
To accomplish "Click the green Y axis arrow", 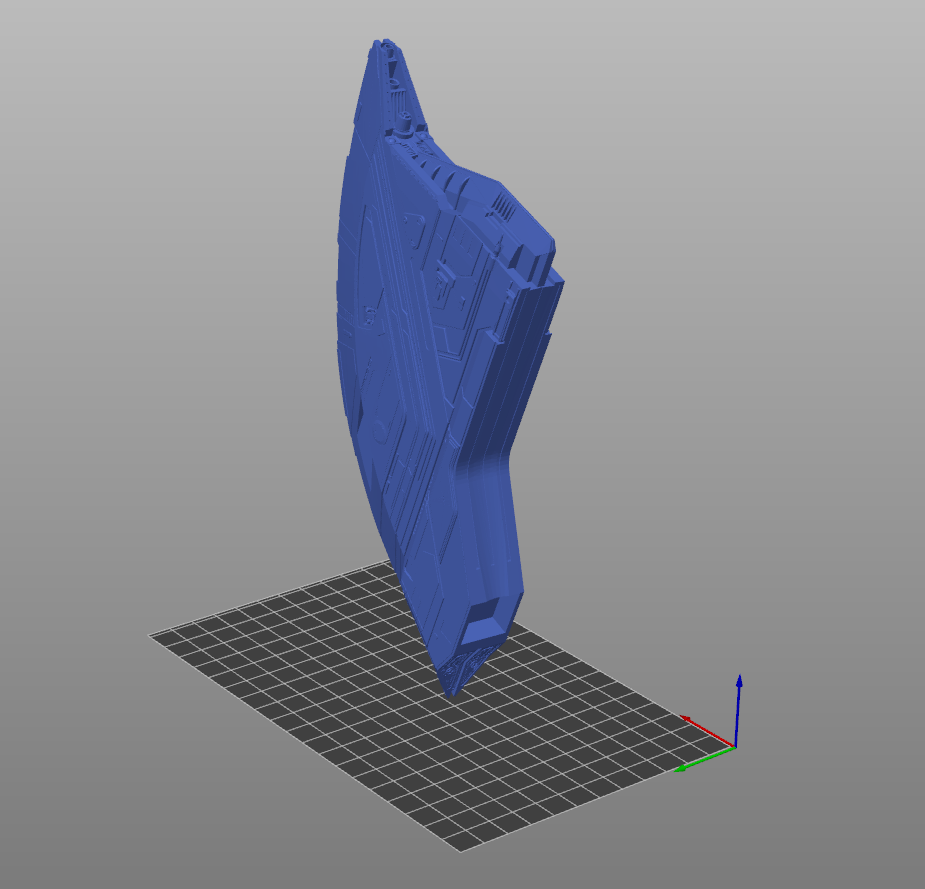I will (x=704, y=759).
